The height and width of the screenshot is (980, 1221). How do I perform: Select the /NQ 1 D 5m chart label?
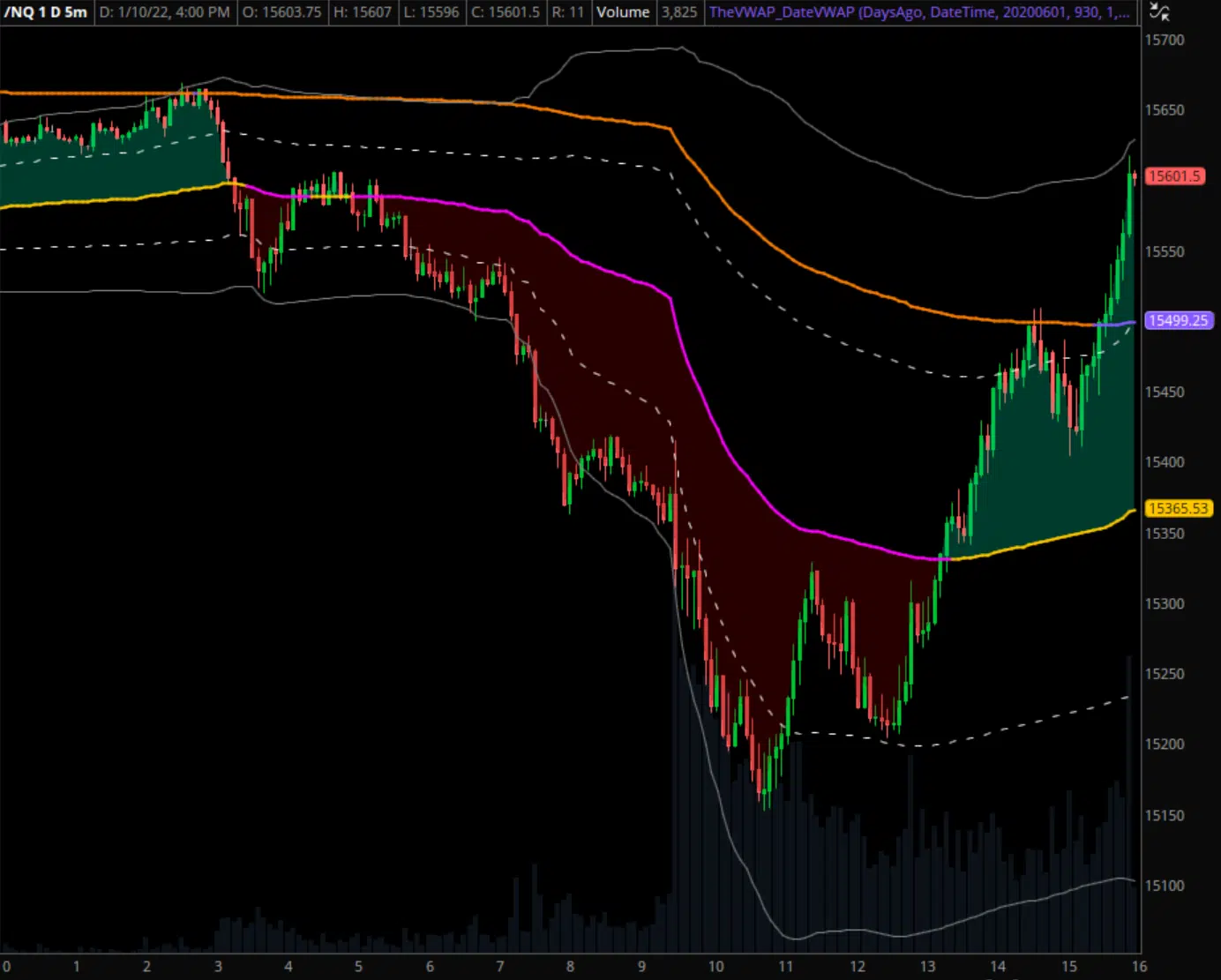point(46,12)
